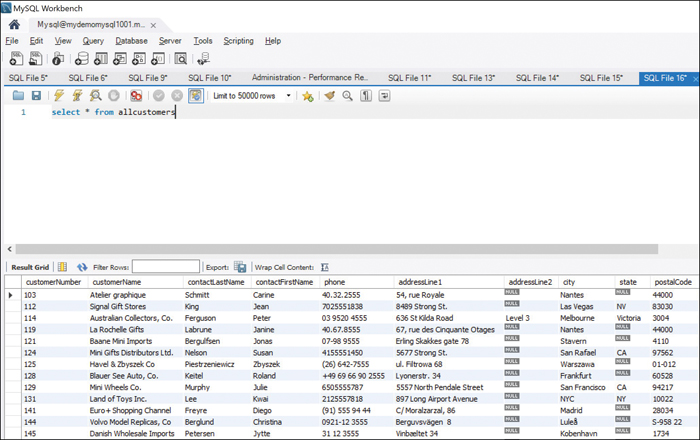Refresh result data icon

click(x=82, y=267)
